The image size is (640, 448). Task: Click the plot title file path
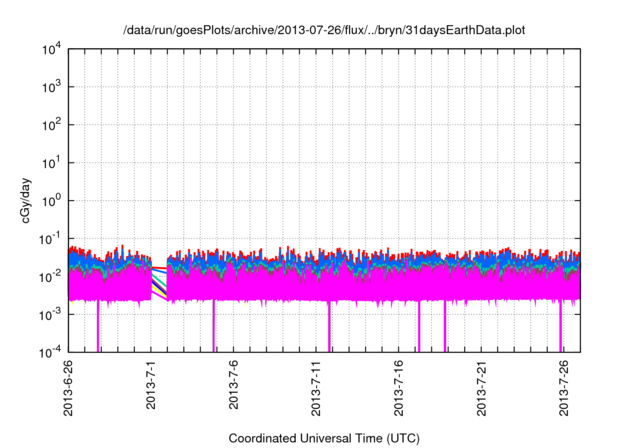[x=324, y=30]
